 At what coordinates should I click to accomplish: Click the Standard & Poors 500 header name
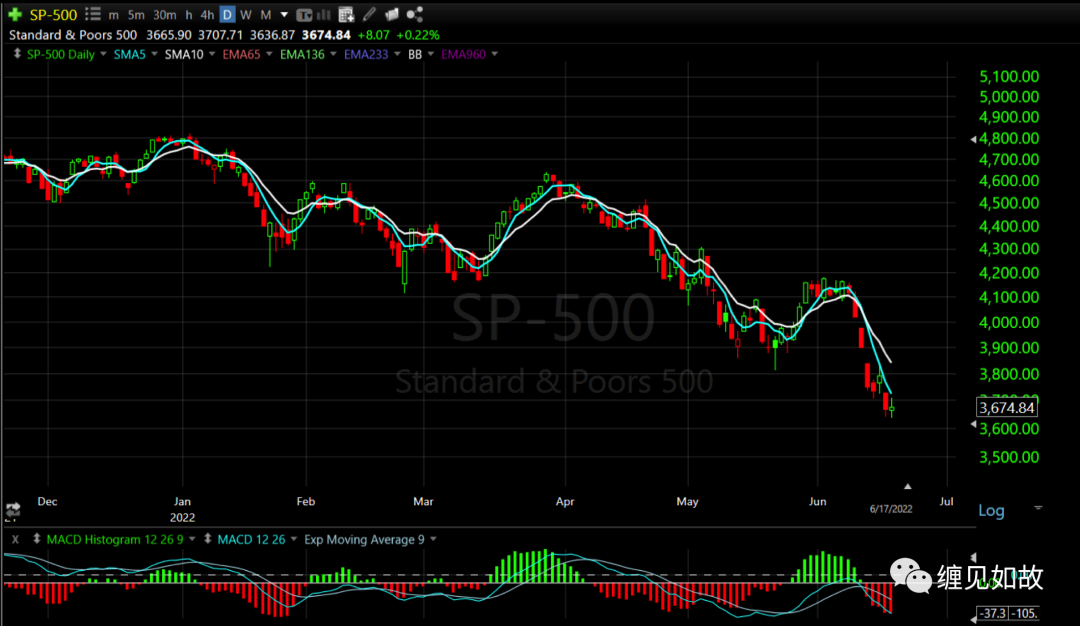[73, 34]
